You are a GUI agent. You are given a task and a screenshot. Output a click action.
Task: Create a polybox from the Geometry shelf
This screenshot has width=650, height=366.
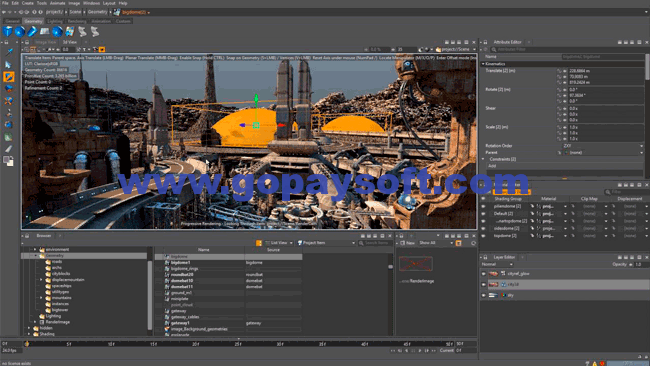[7, 32]
